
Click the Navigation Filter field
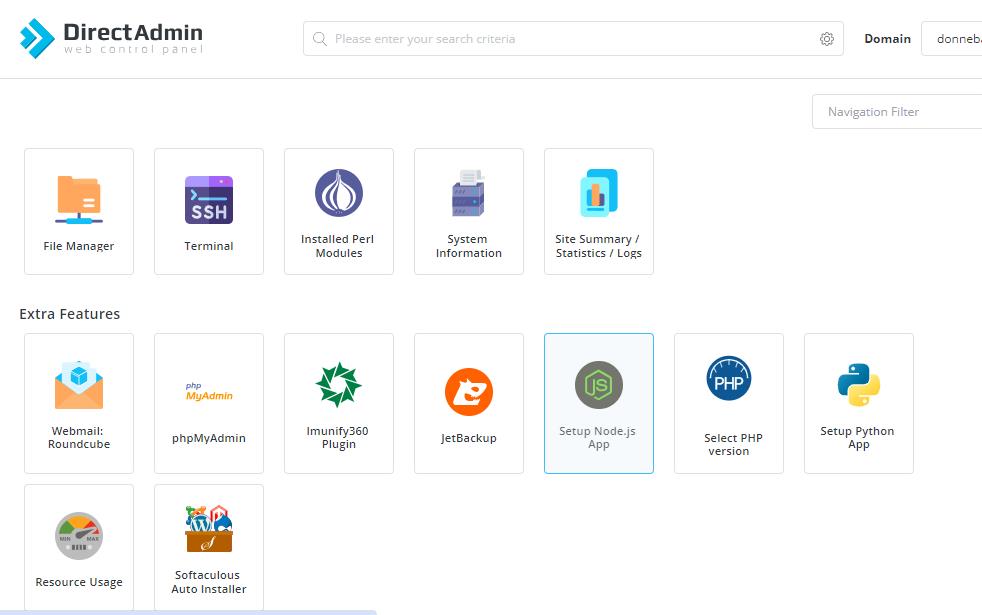(x=897, y=111)
